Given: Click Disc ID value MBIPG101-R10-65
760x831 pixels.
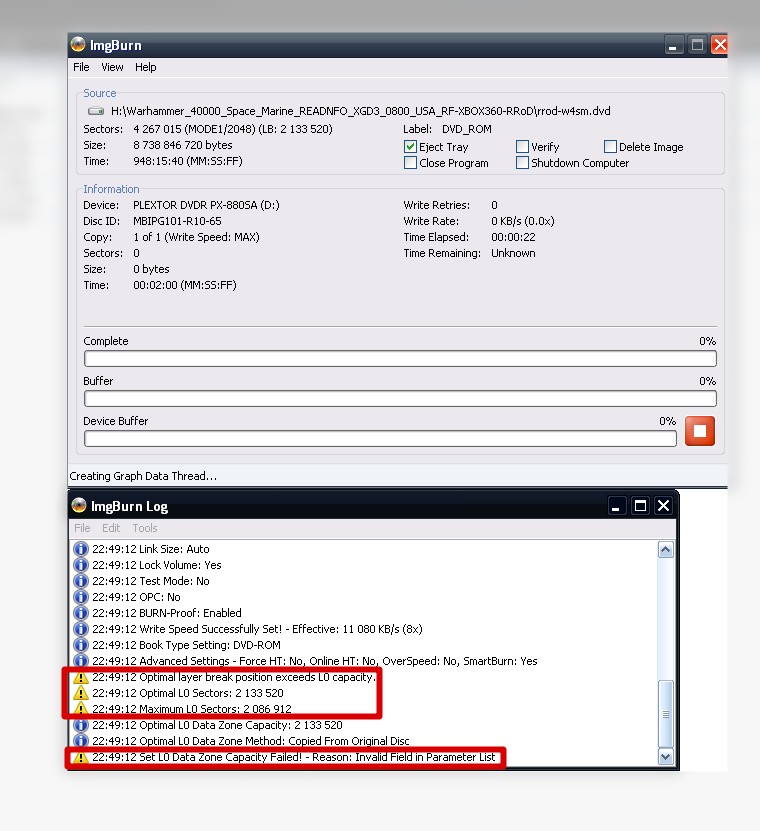Looking at the screenshot, I should tap(177, 221).
